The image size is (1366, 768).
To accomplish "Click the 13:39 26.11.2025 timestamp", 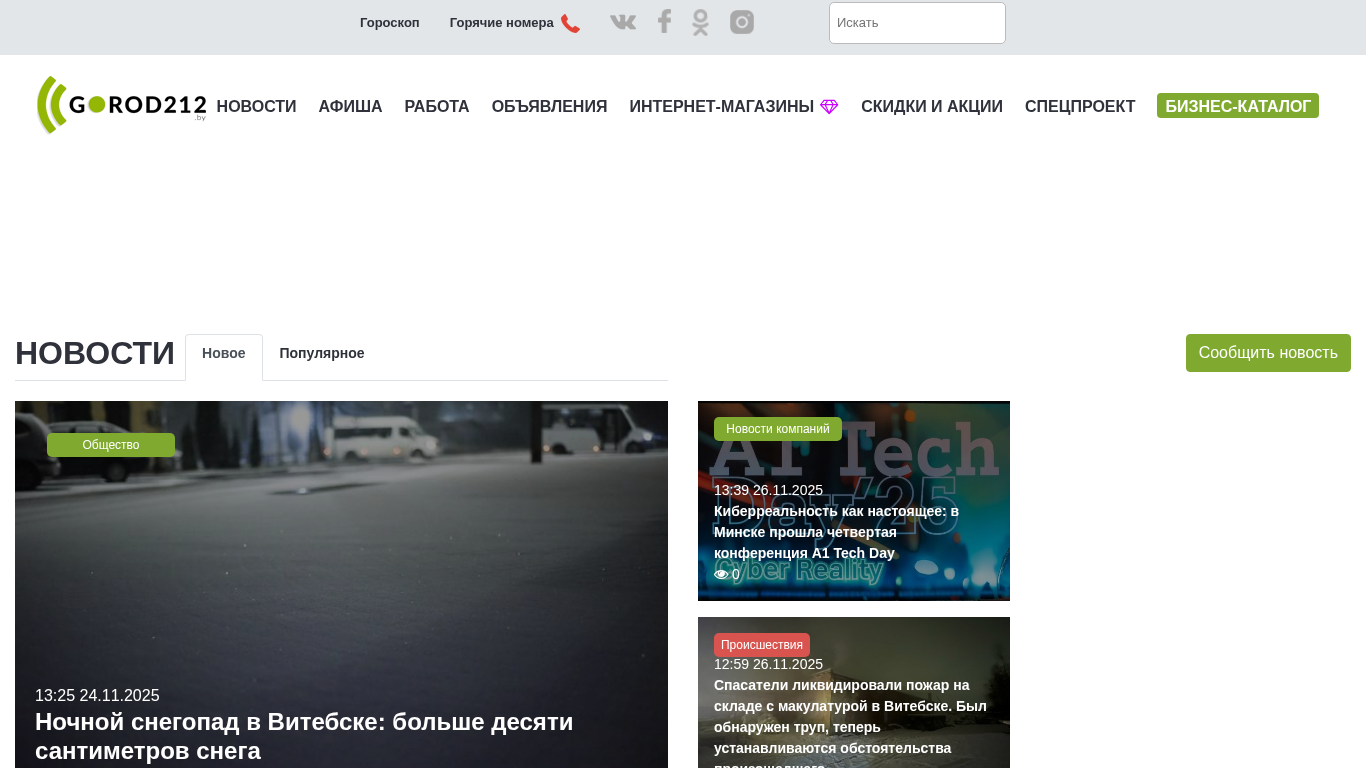I will click(x=768, y=490).
